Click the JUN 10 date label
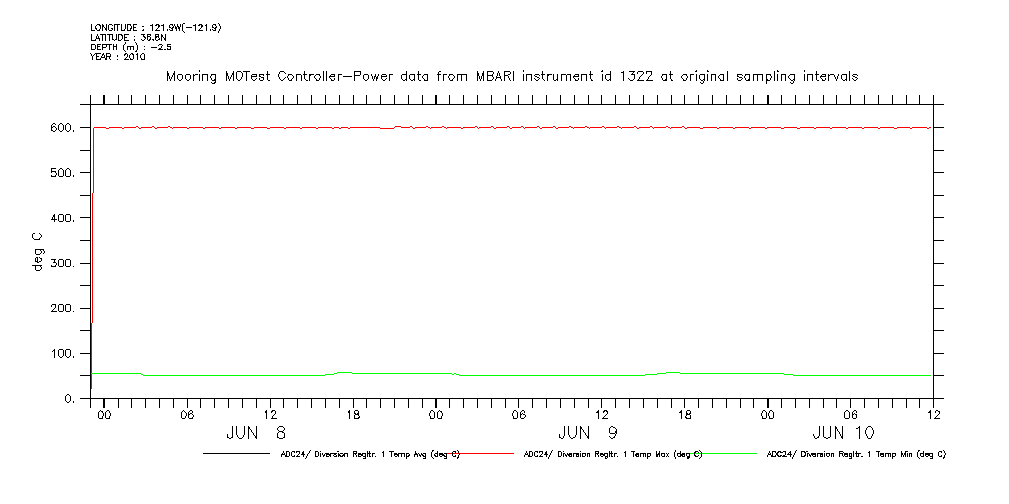This screenshot has height=504, width=1009. [843, 433]
